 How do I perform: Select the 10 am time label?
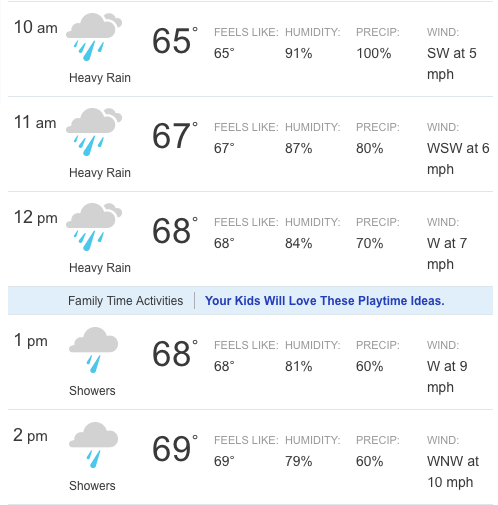point(36,27)
